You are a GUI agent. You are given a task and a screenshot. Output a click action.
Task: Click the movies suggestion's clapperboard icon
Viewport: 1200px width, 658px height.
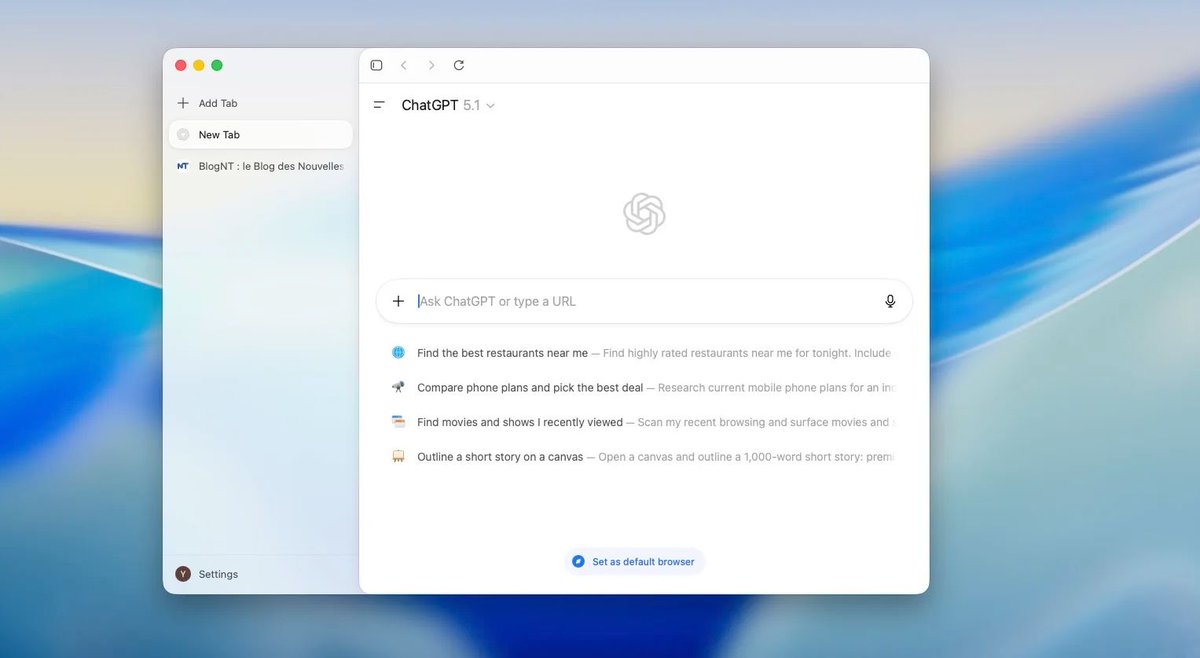click(398, 421)
